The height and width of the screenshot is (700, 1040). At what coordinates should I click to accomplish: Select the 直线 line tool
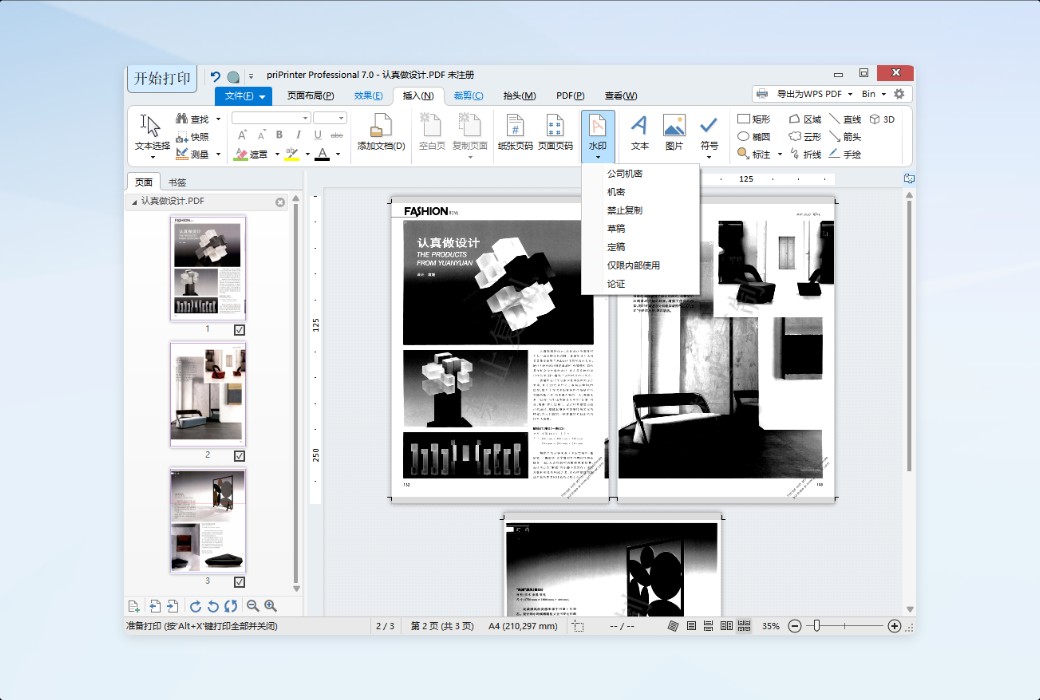tap(845, 119)
